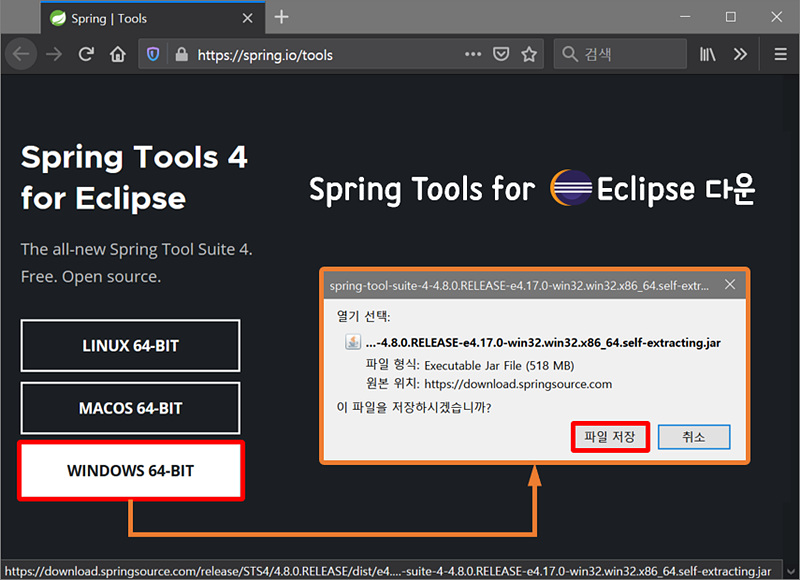
Task: Click the forward navigation arrow
Action: tap(54, 54)
